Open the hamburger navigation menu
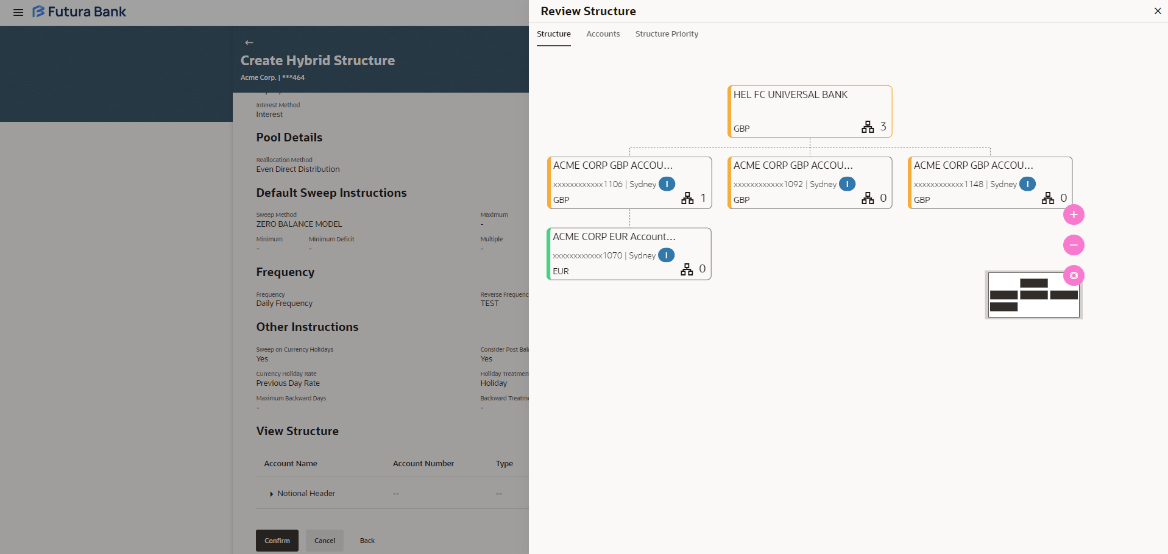This screenshot has width=1168, height=554. pos(17,12)
